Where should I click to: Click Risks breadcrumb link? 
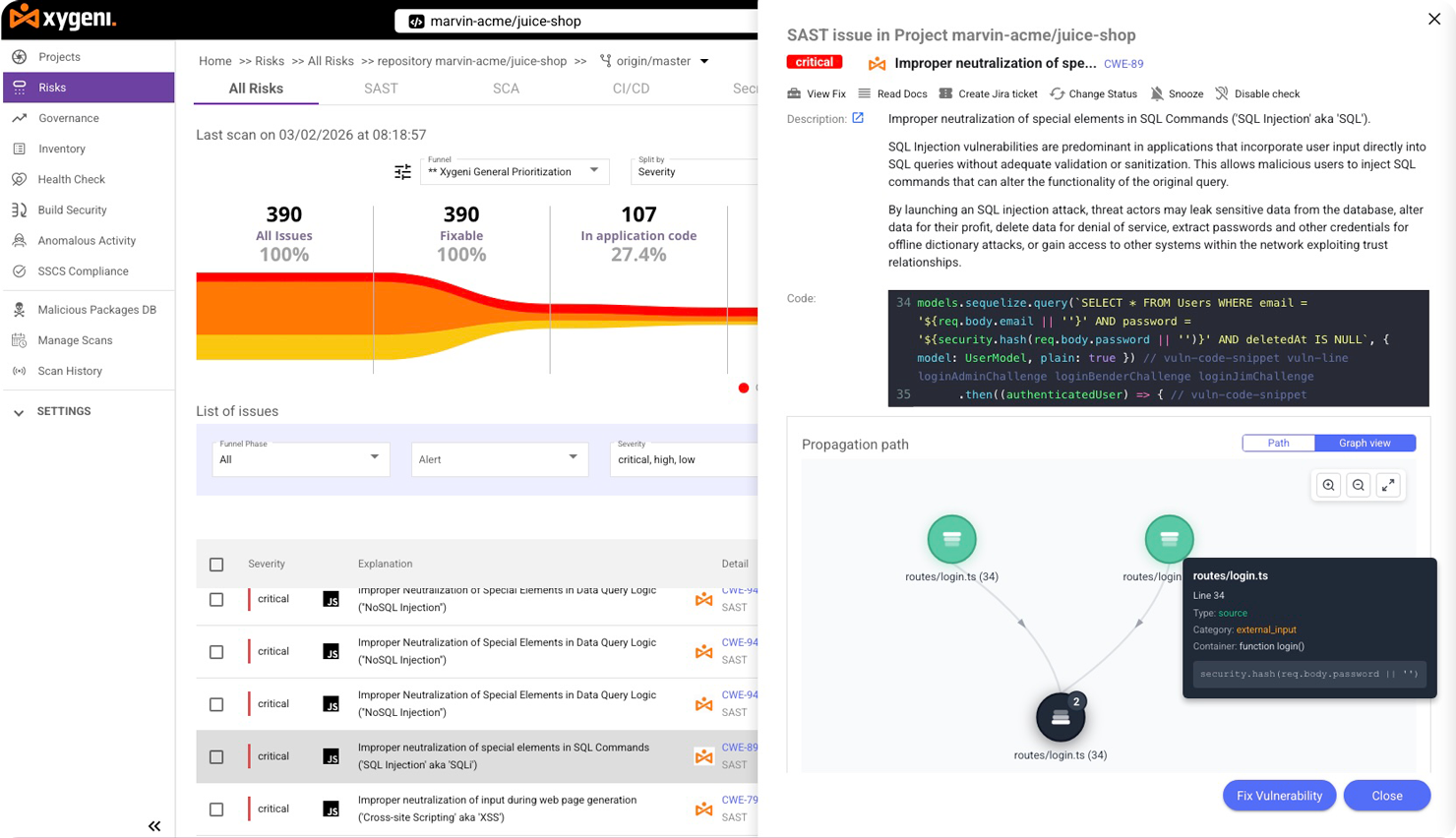coord(270,61)
